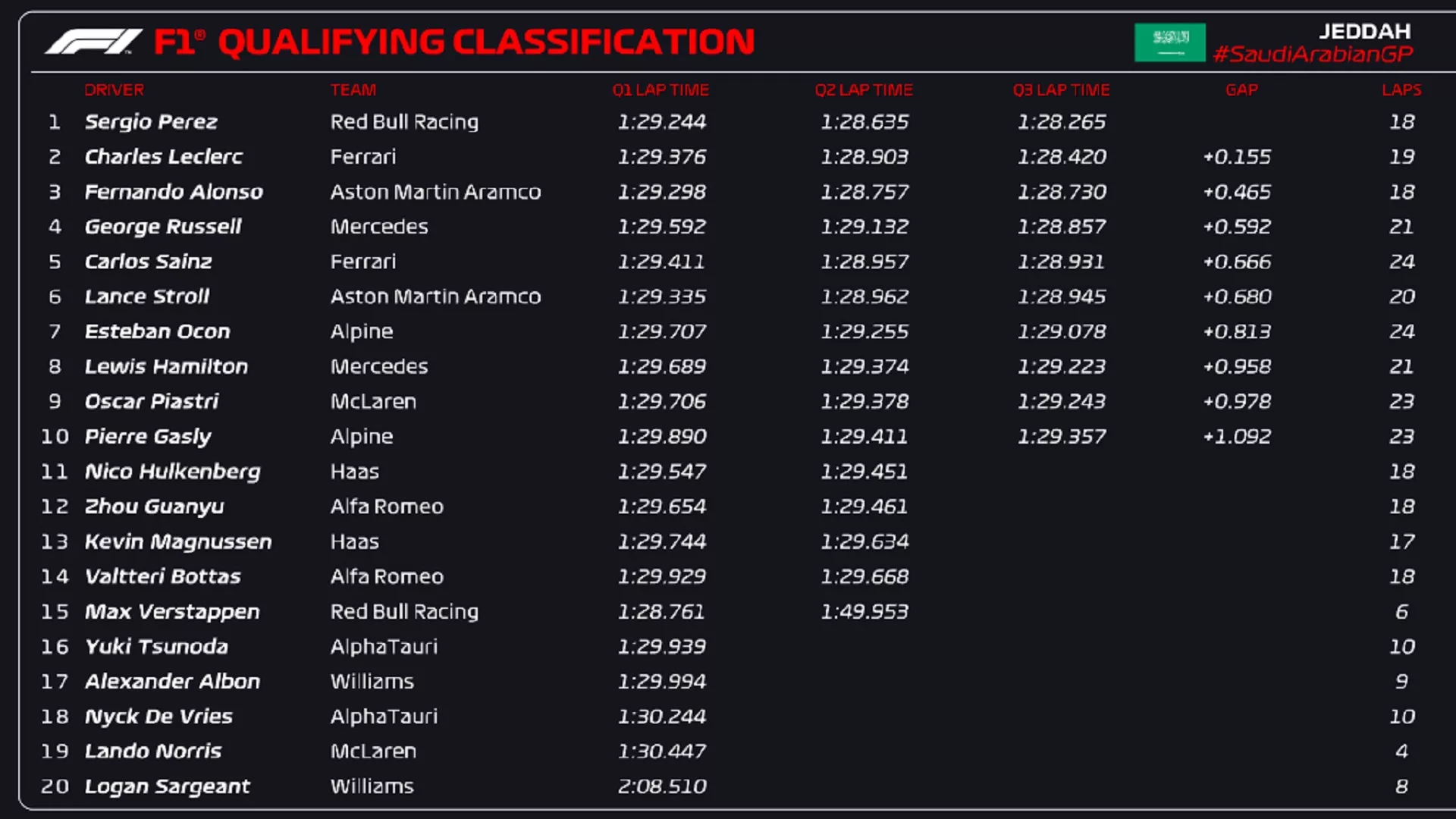Select the TEAM column header

coord(353,89)
